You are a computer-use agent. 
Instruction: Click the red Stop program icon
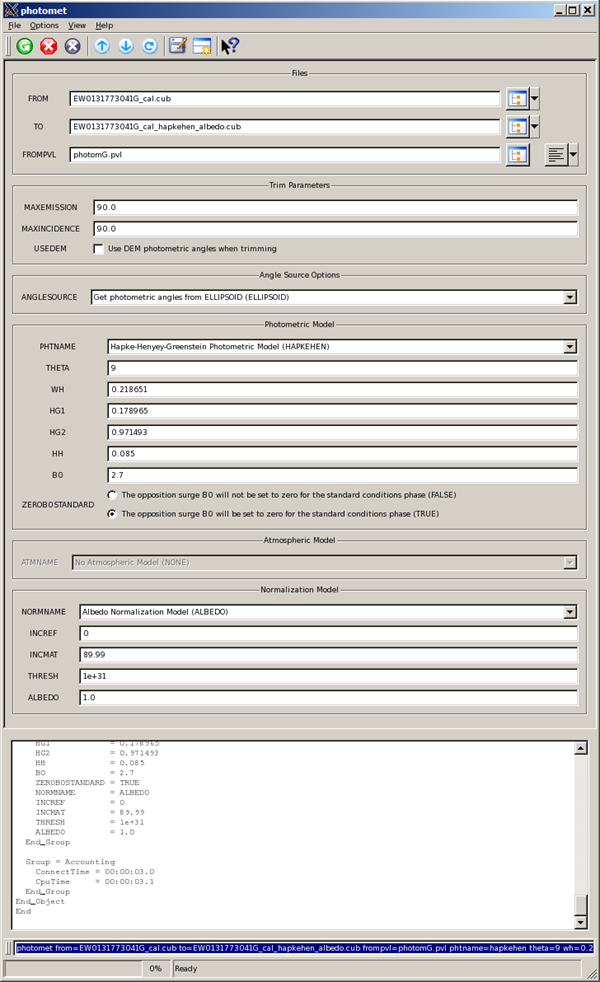(x=48, y=46)
